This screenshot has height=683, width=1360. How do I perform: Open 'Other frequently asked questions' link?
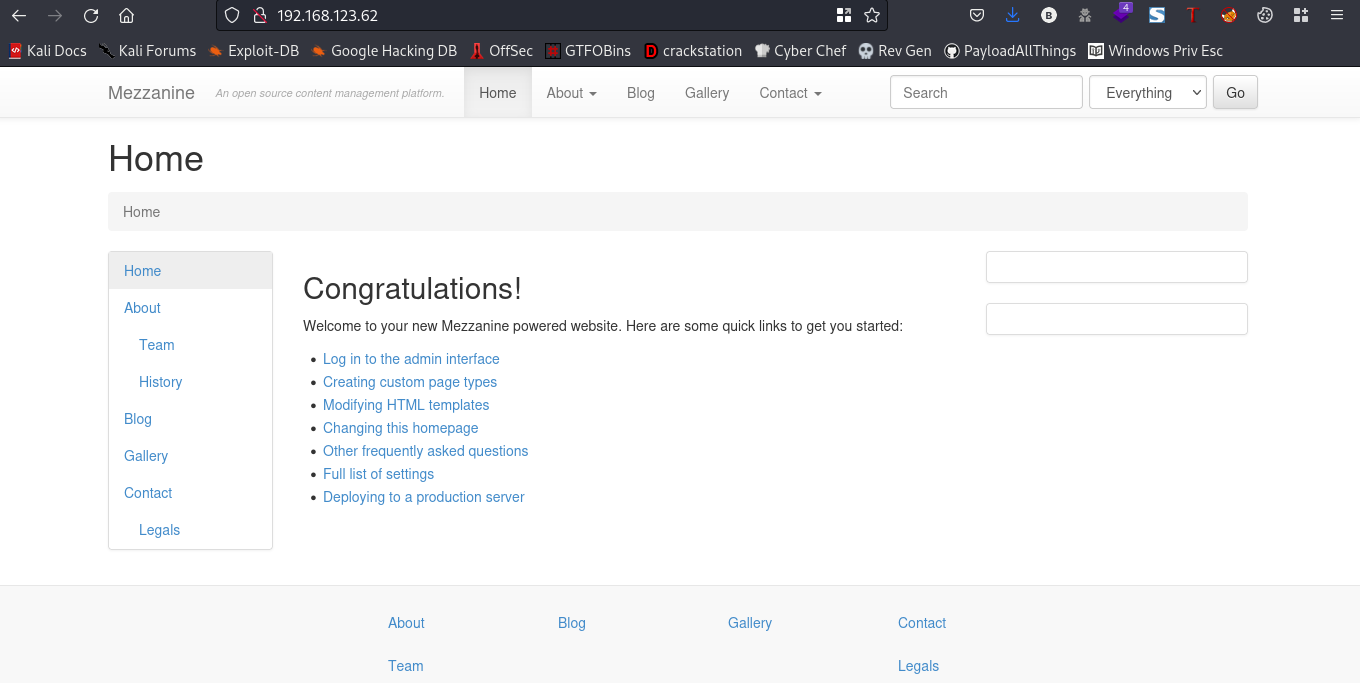click(425, 451)
